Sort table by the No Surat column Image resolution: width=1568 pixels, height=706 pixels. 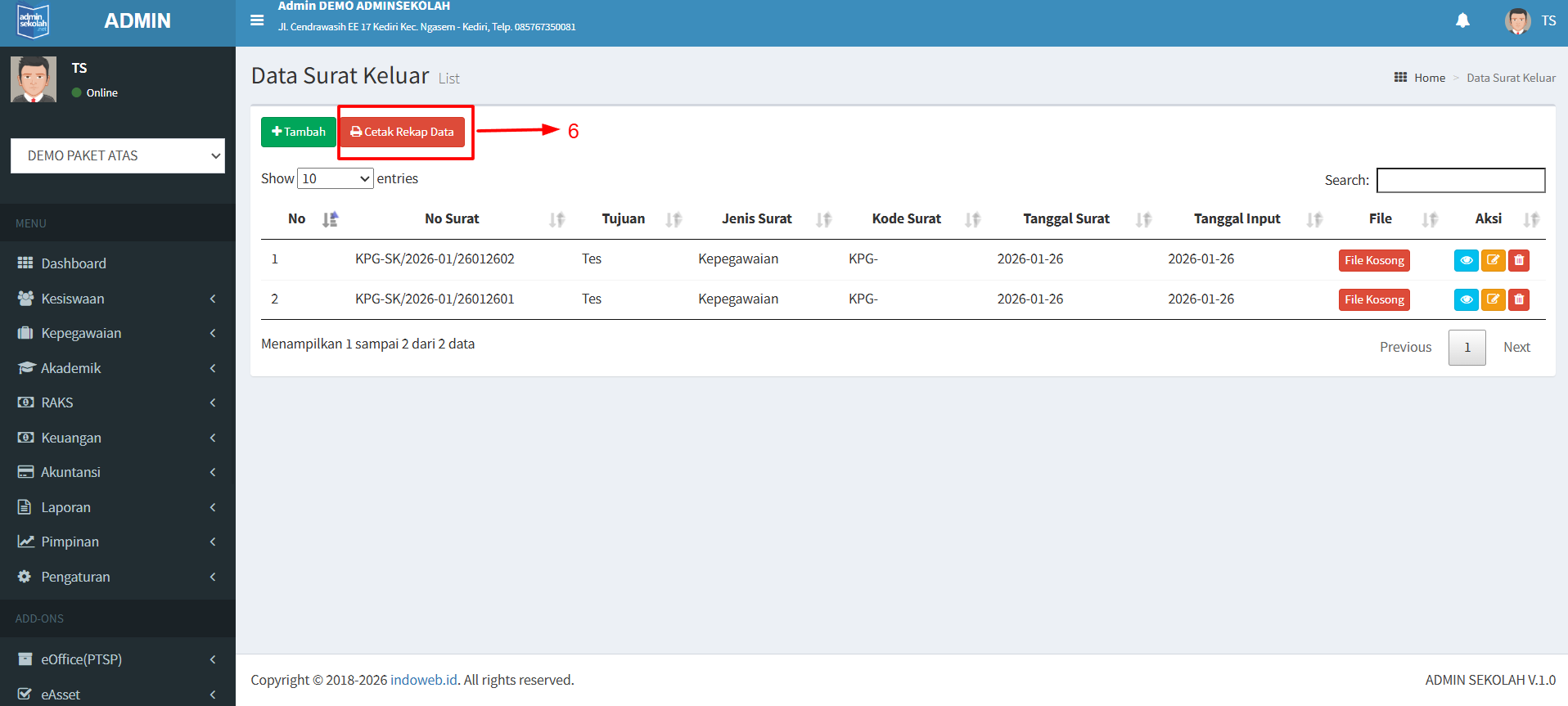click(x=452, y=219)
